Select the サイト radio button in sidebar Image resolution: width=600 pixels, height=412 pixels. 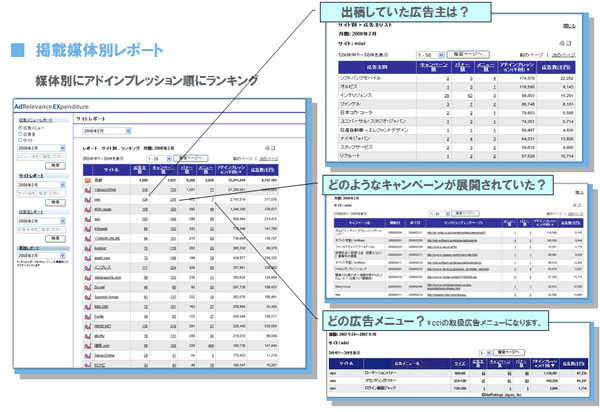20,140
